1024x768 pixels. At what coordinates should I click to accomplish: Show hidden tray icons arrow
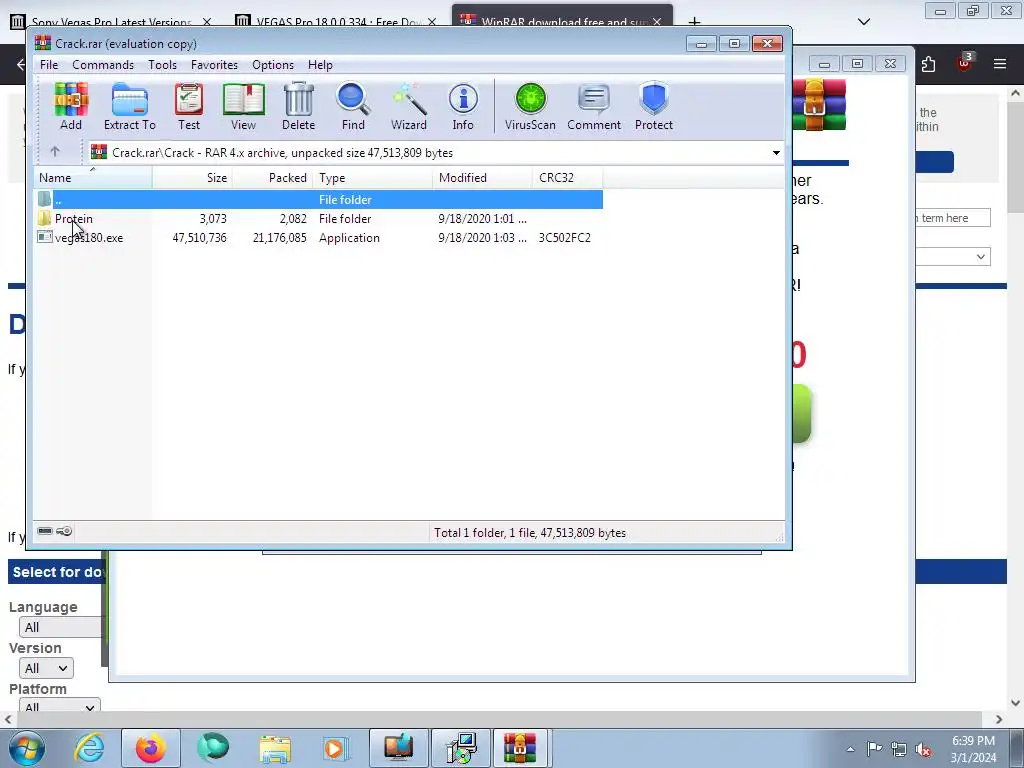850,750
